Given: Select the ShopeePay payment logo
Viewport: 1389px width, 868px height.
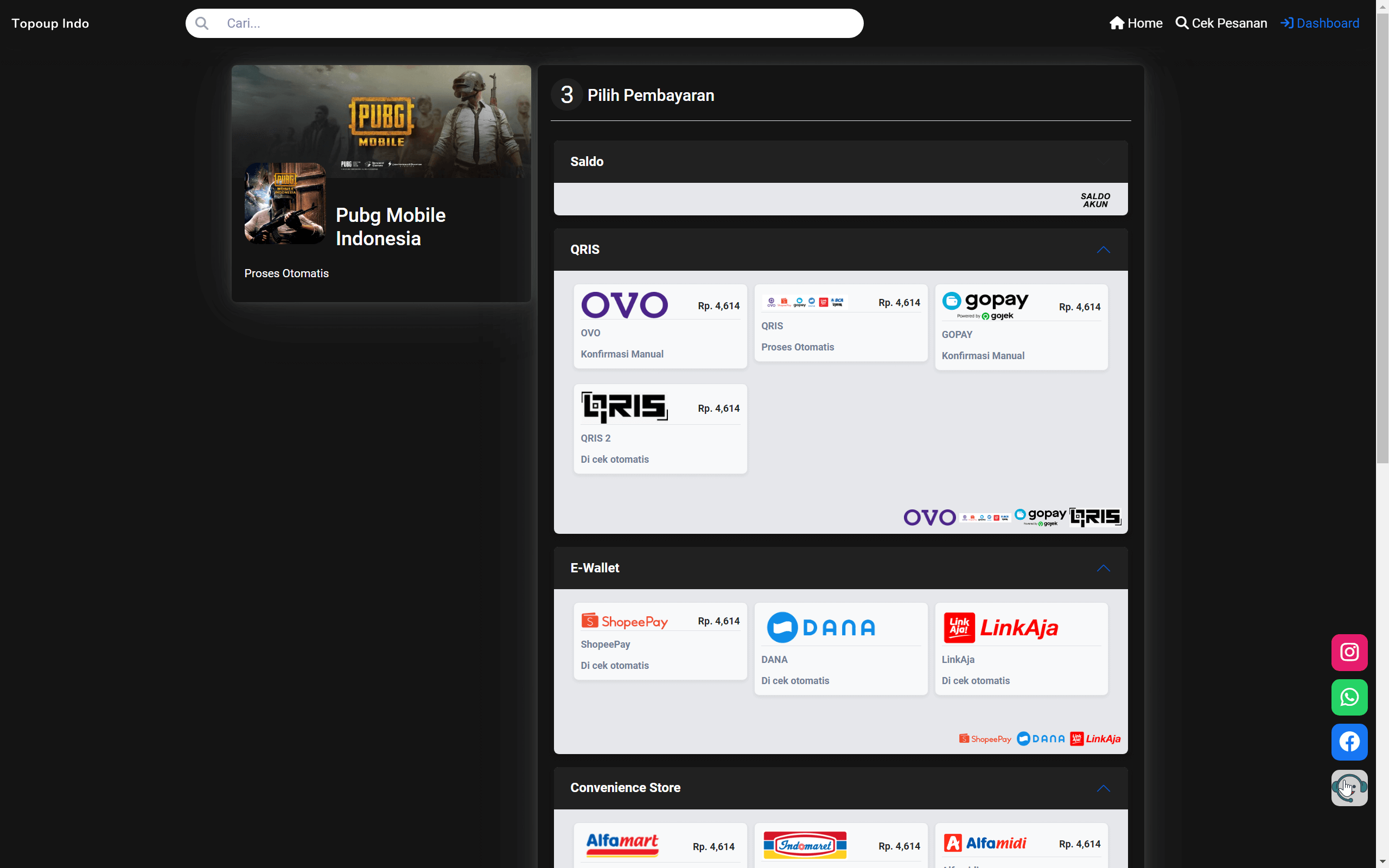Looking at the screenshot, I should (x=625, y=621).
